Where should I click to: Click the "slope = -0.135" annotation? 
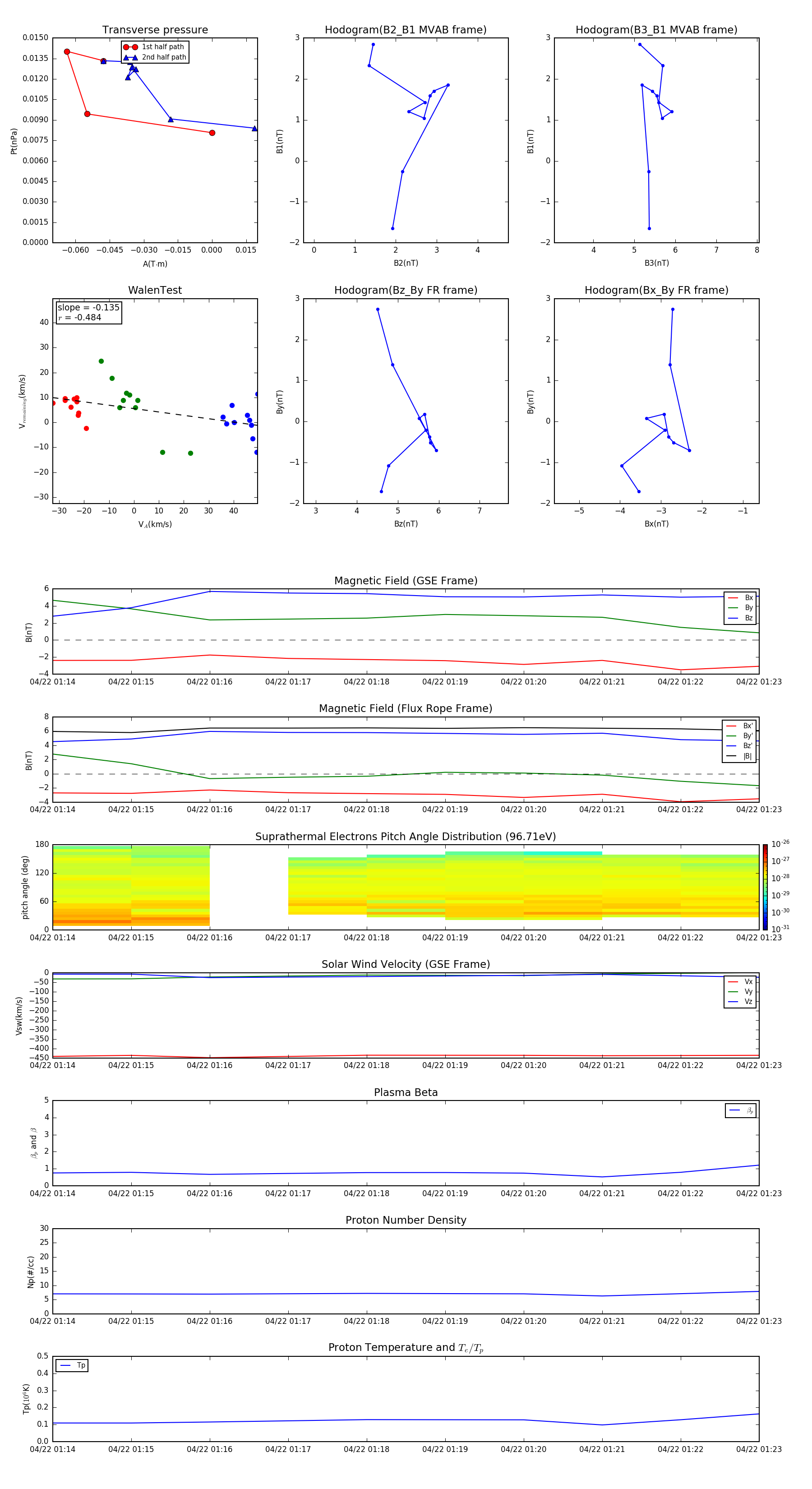pos(88,308)
